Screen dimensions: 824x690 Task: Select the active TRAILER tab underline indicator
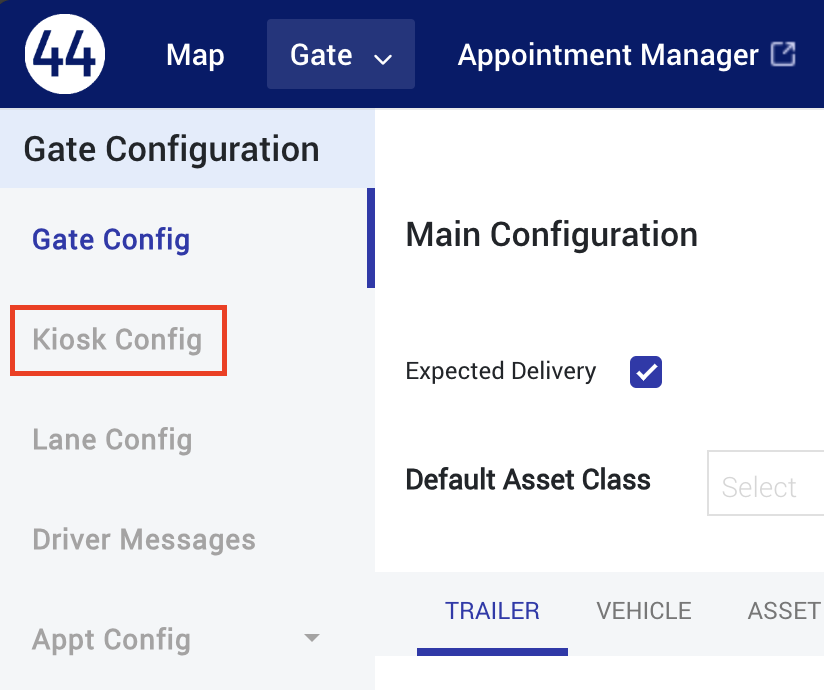(492, 649)
